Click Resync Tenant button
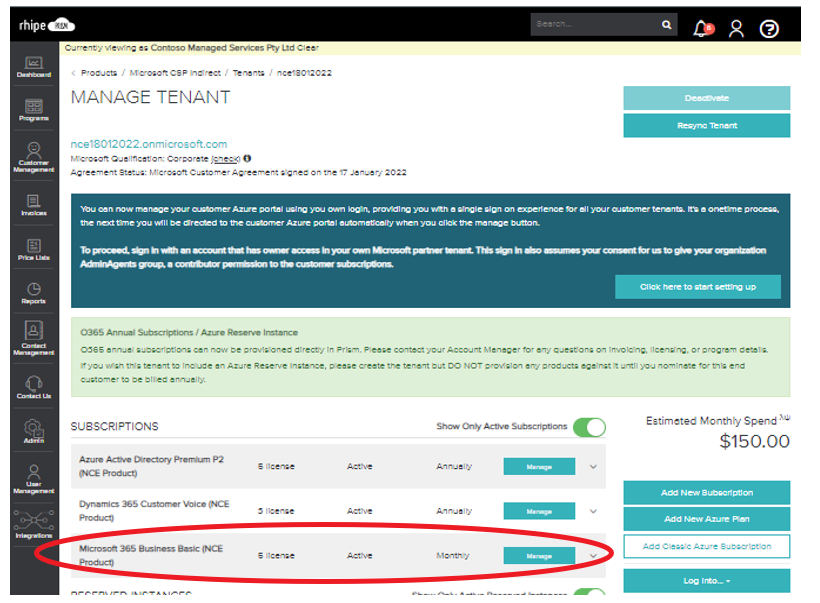This screenshot has width=820, height=603. (x=707, y=126)
